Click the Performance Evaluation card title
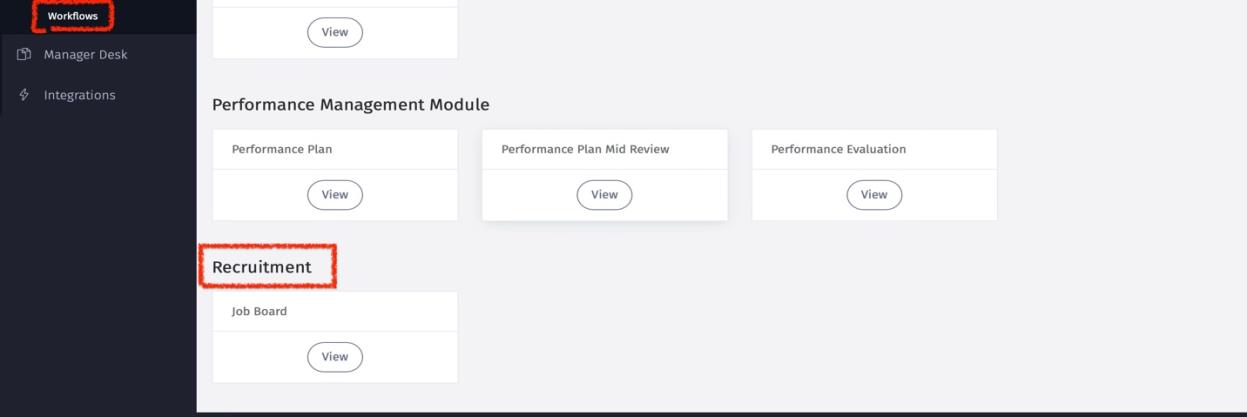 pyautogui.click(x=838, y=149)
